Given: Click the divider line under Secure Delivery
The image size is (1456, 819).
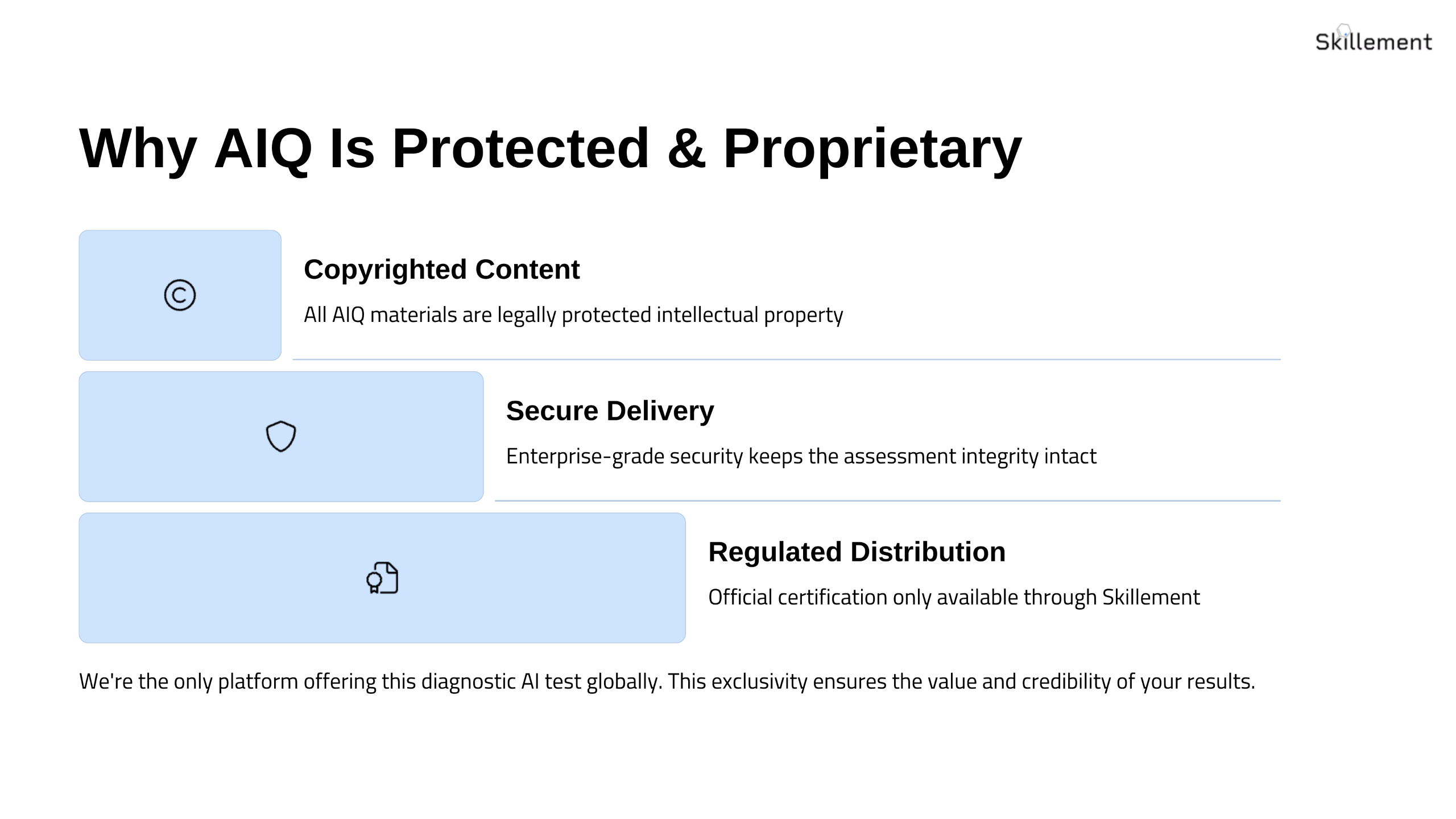Looking at the screenshot, I should click(887, 501).
